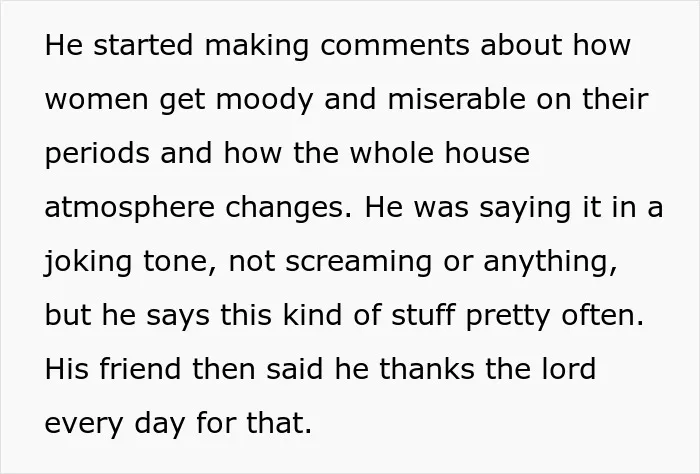This screenshot has width=700, height=474.
Task: Click the word "saying" in fourth line
Action: point(525,208)
